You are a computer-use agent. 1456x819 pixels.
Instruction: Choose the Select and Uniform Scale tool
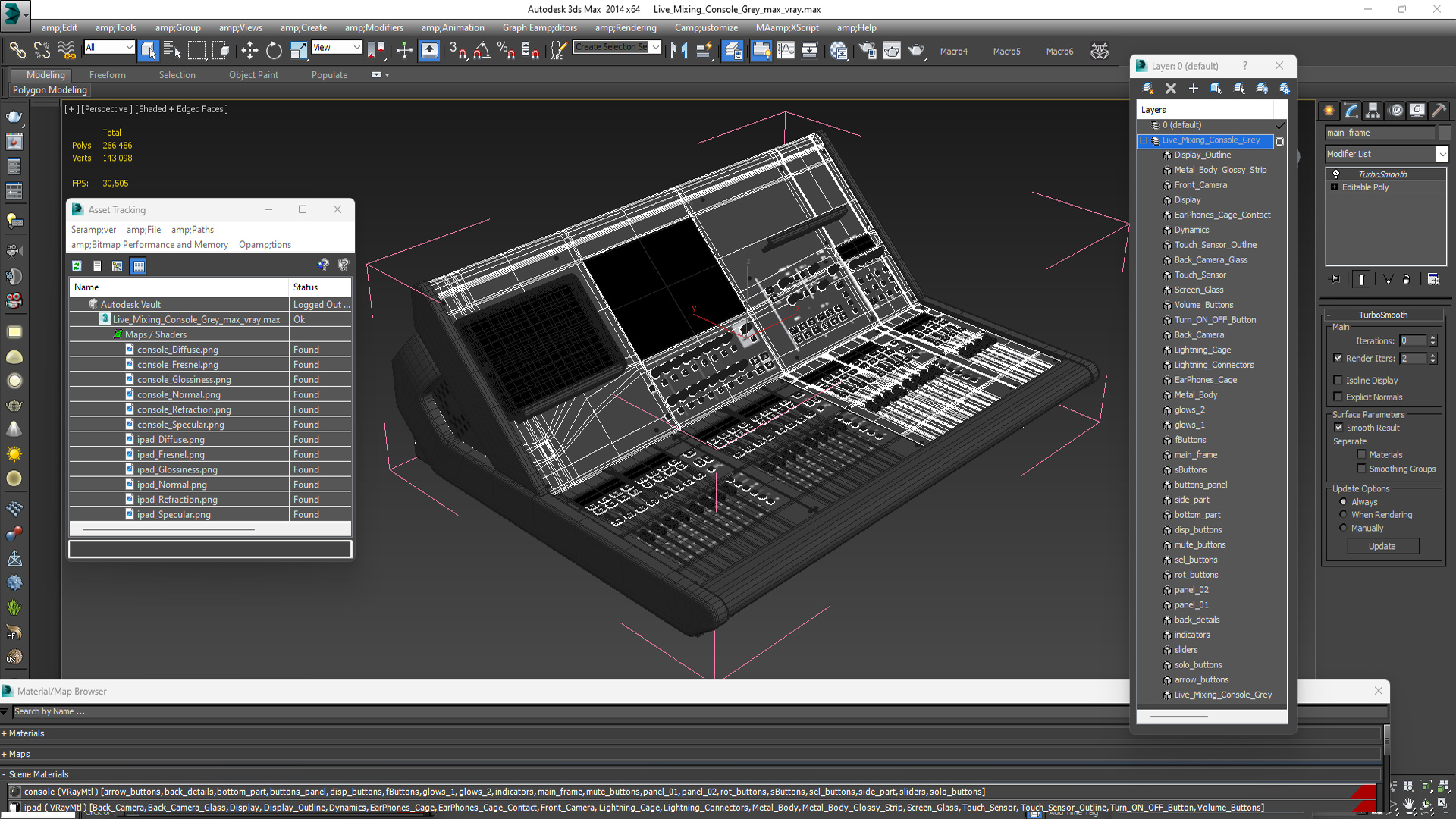click(x=299, y=51)
